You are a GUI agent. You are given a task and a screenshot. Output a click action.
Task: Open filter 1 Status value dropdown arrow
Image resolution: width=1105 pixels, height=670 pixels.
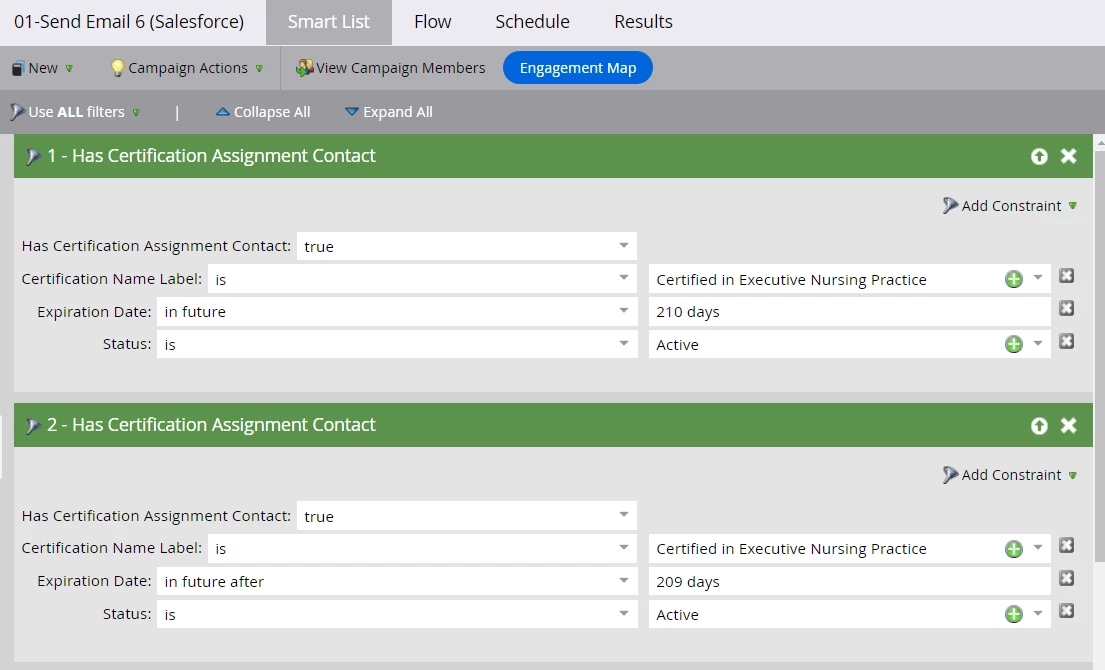[x=1037, y=343]
